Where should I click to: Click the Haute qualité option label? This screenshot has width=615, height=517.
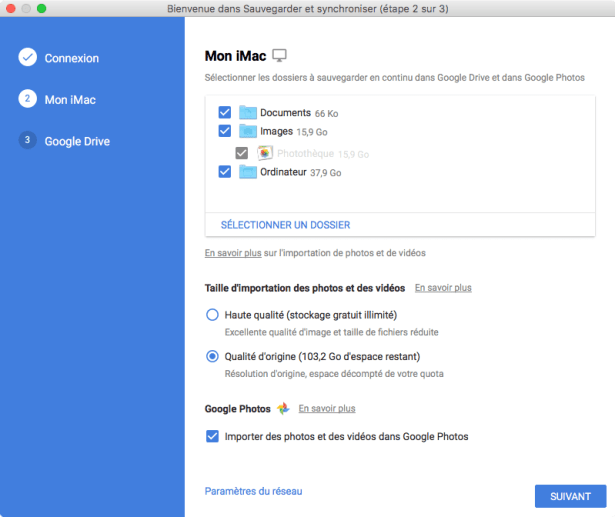tap(311, 315)
